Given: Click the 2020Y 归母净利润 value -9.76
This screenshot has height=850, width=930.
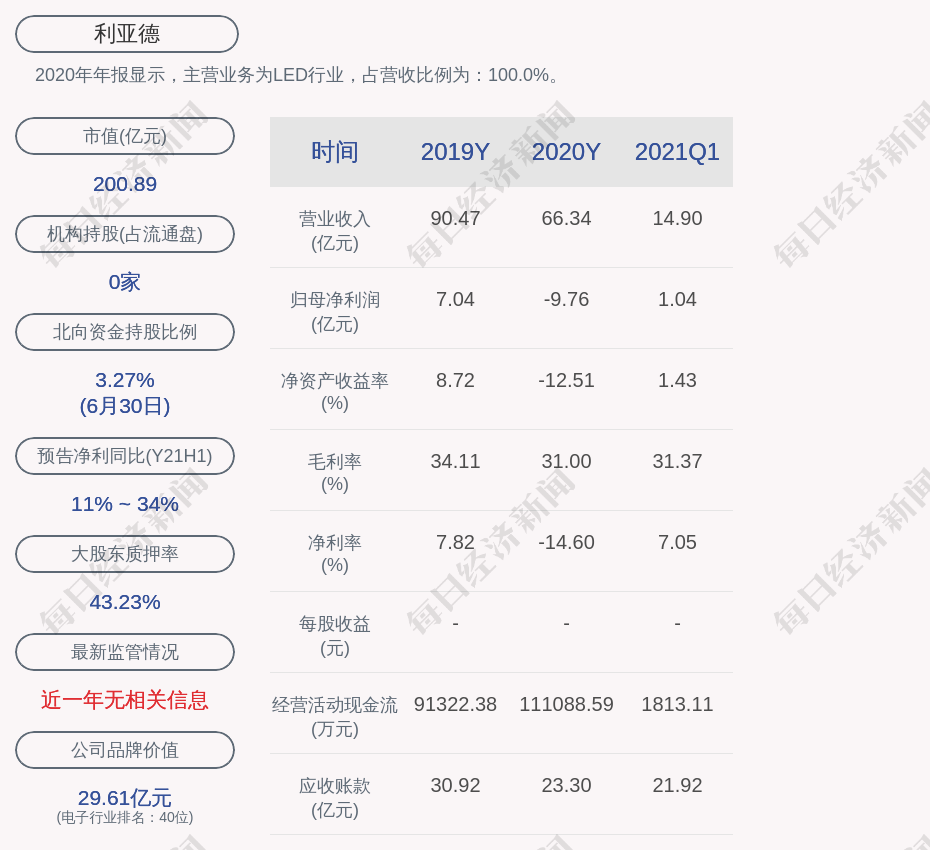Looking at the screenshot, I should [x=566, y=299].
